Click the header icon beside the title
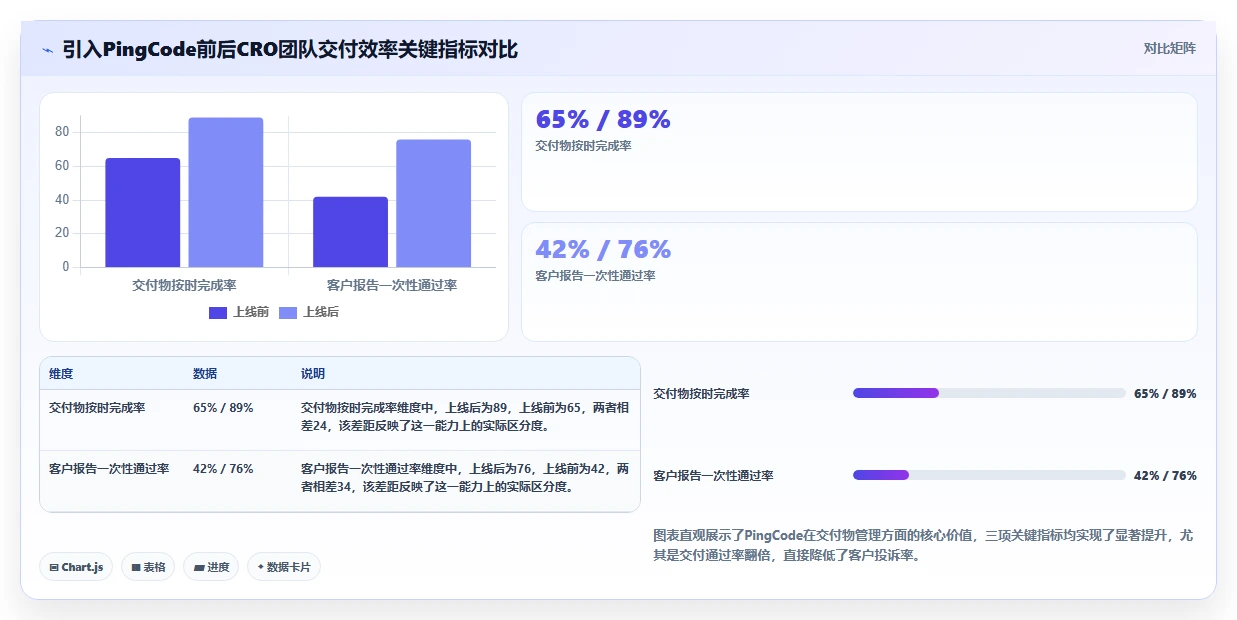Viewport: 1237px width, 620px height. click(x=47, y=49)
